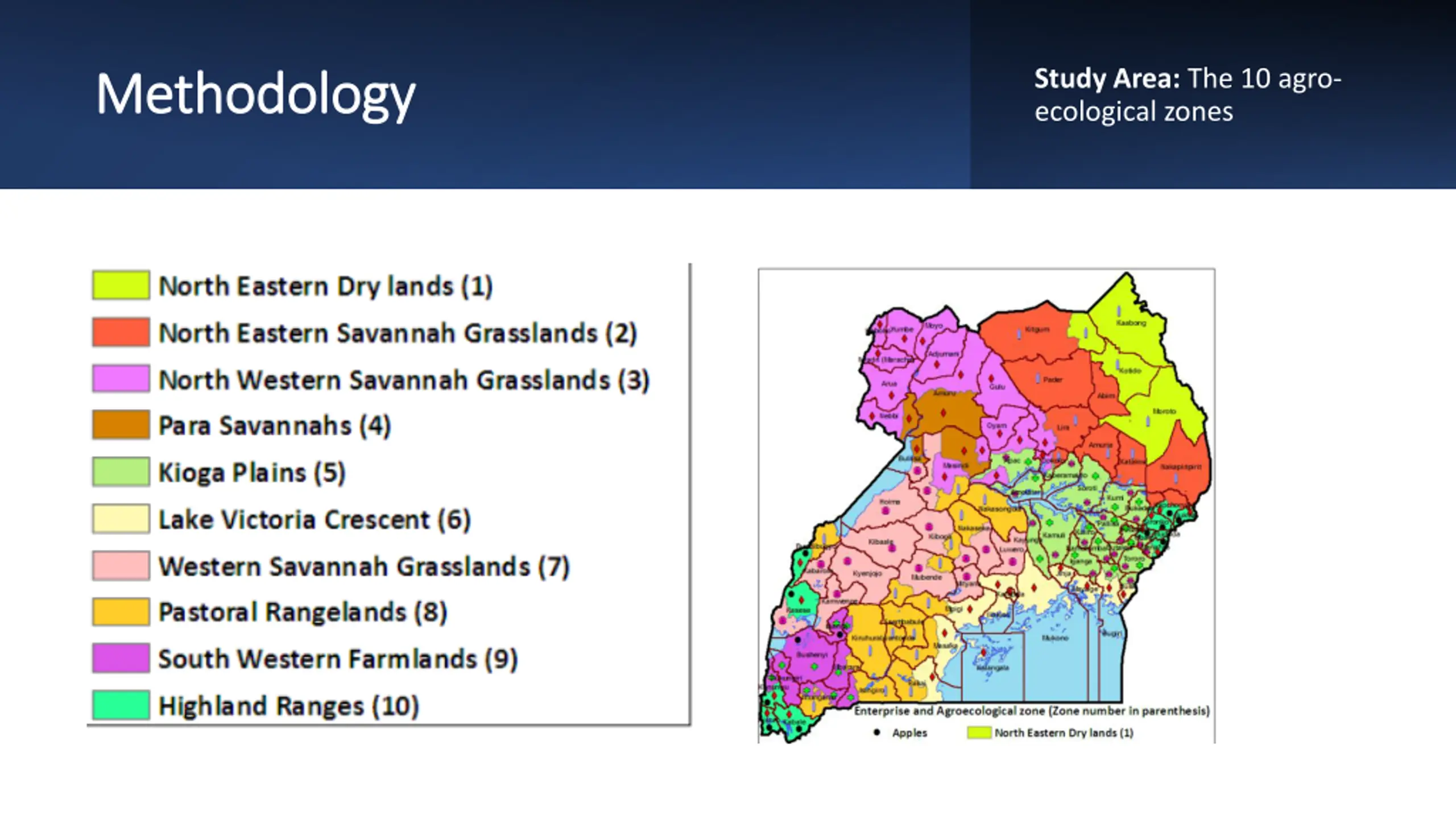Select the text "Lake Victoria Crescent (6)"
The height and width of the screenshot is (819, 1456).
point(315,520)
